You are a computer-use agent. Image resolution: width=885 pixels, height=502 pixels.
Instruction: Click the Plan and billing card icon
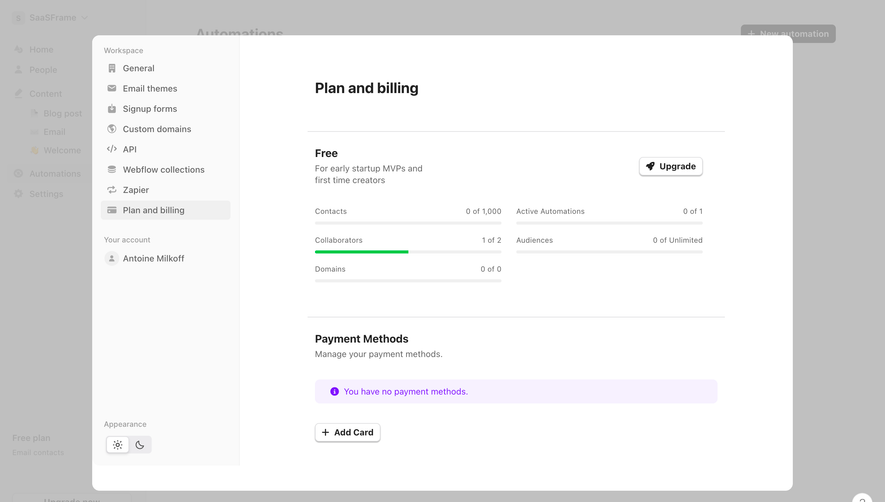pos(112,210)
